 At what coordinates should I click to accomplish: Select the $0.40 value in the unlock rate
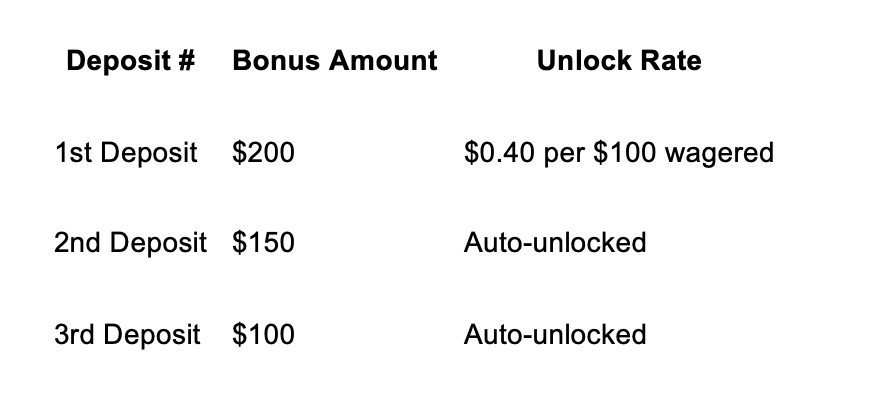tap(499, 153)
